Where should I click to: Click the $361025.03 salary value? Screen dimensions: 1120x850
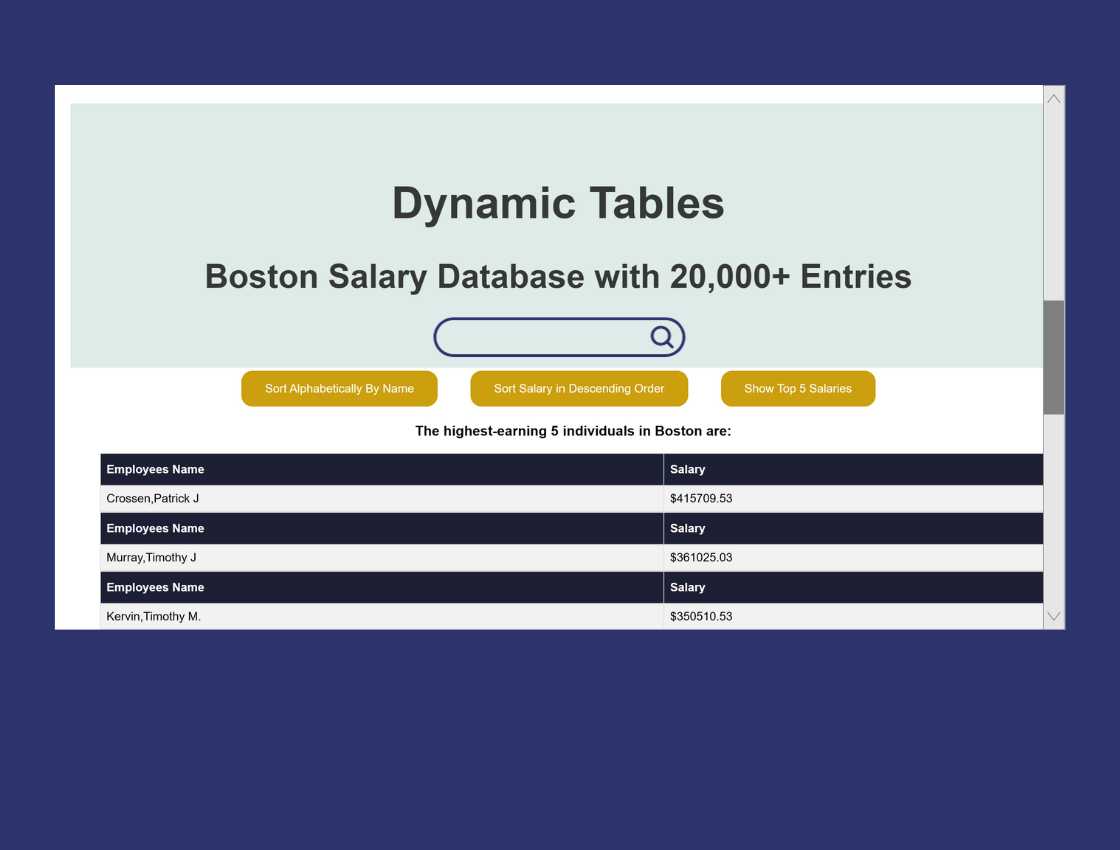701,557
